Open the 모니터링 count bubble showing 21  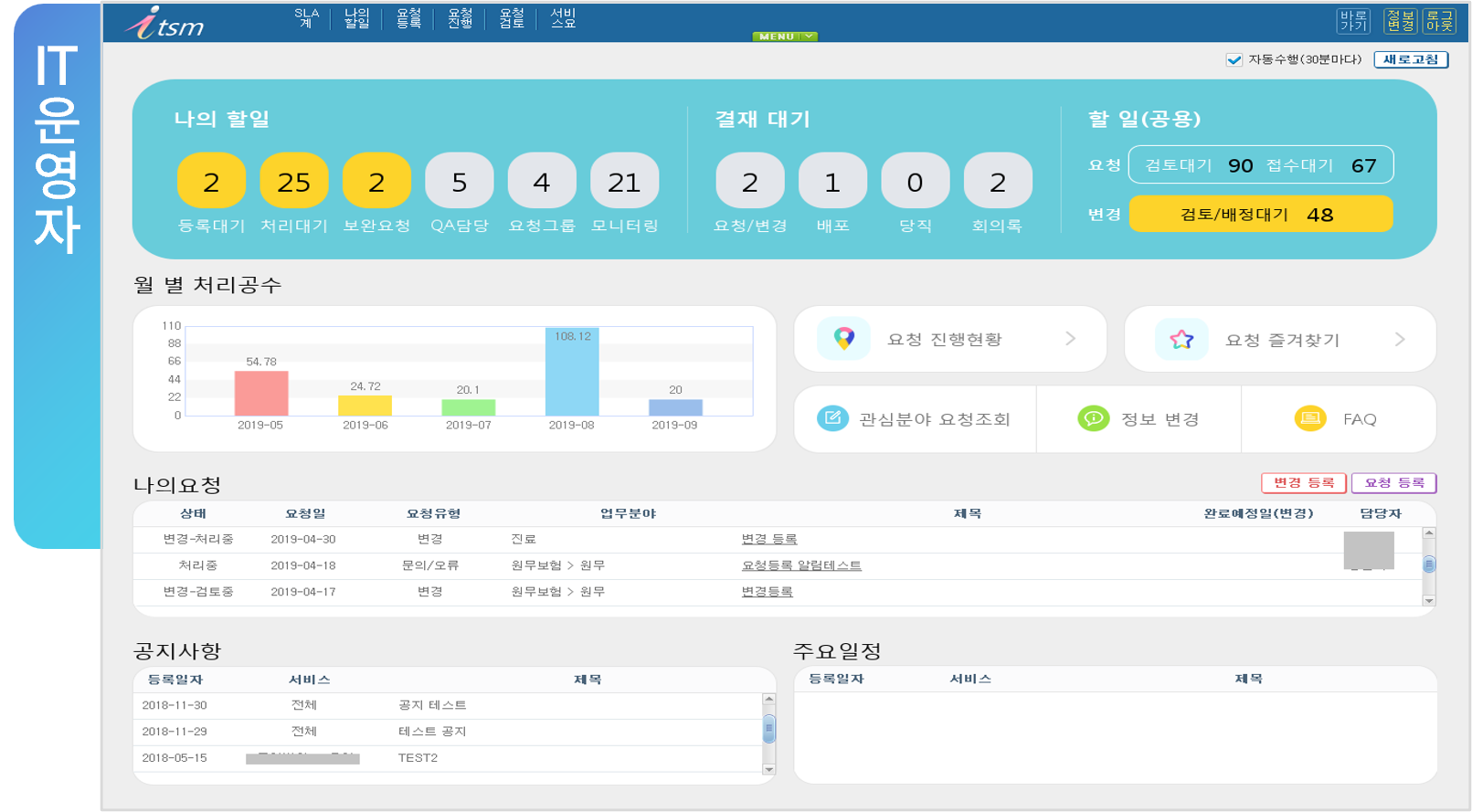624,182
